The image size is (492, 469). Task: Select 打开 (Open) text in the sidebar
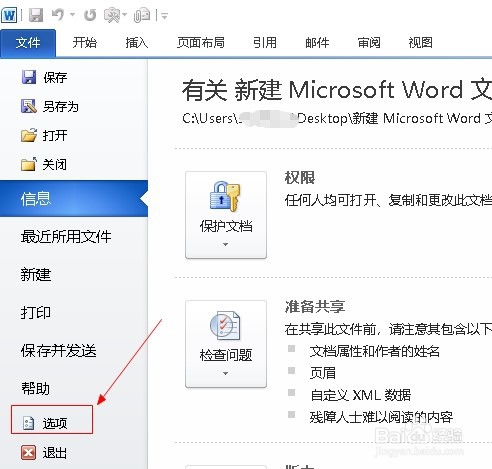click(55, 136)
